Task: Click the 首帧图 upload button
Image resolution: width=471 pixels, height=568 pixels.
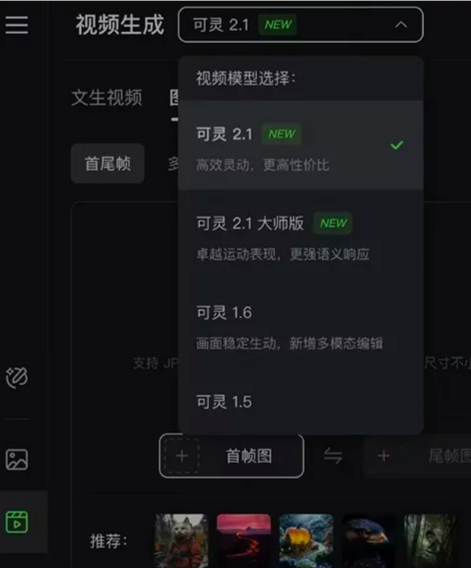Action: (232, 456)
